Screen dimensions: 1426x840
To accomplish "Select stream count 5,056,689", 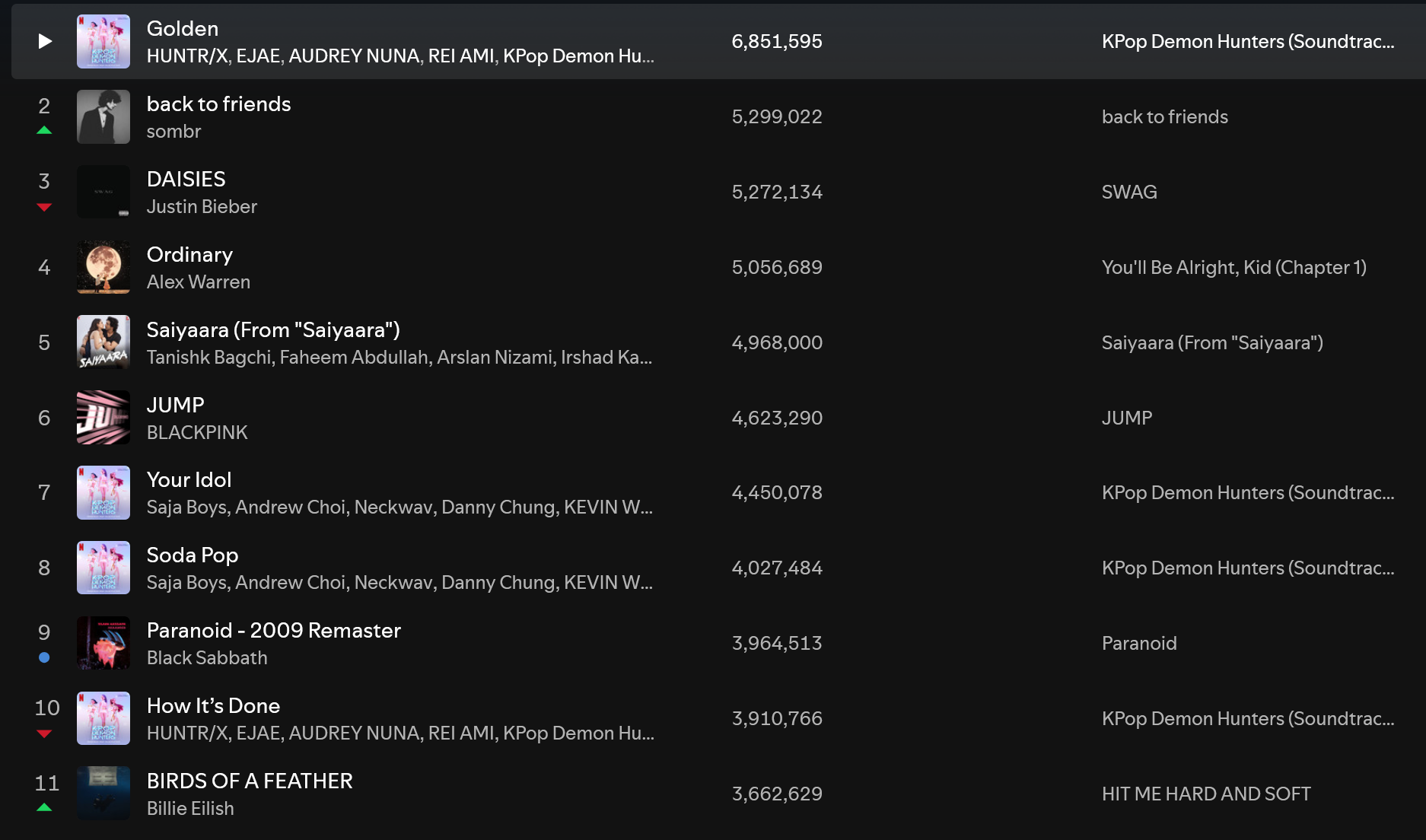I will [777, 267].
